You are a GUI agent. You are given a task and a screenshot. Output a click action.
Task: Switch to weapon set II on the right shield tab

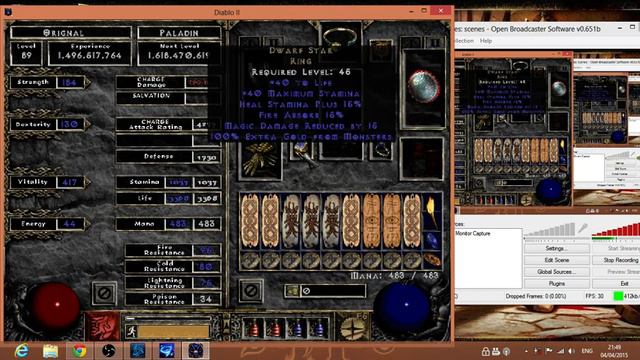(x=434, y=42)
